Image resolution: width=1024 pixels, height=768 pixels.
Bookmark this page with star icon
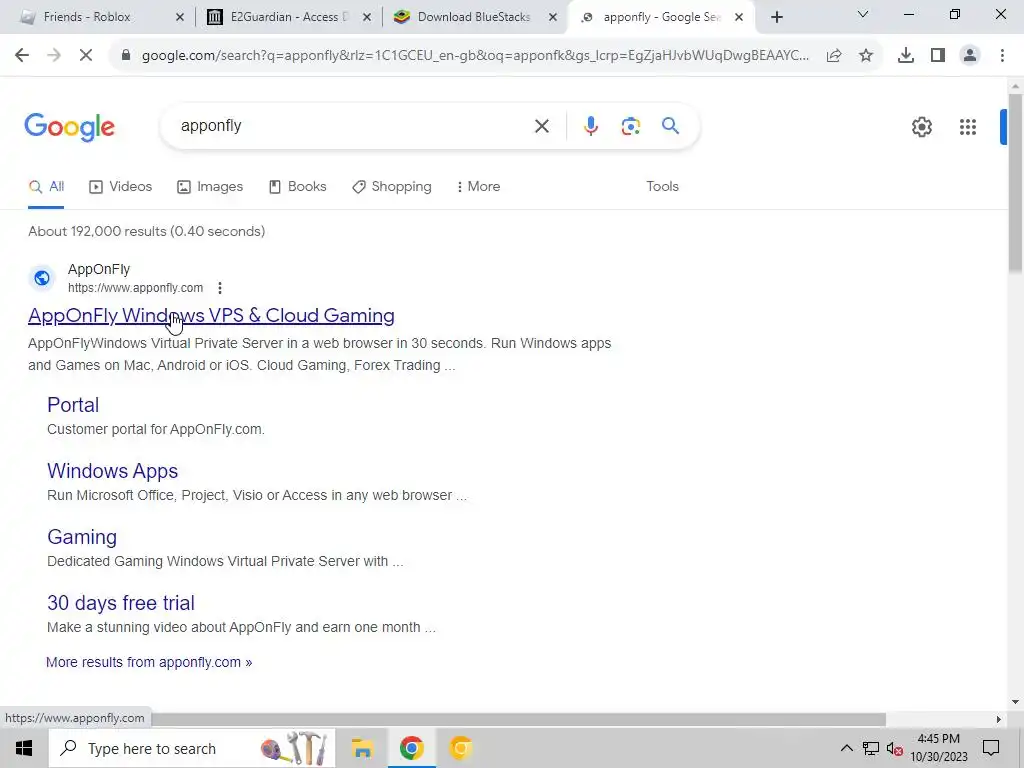point(866,56)
